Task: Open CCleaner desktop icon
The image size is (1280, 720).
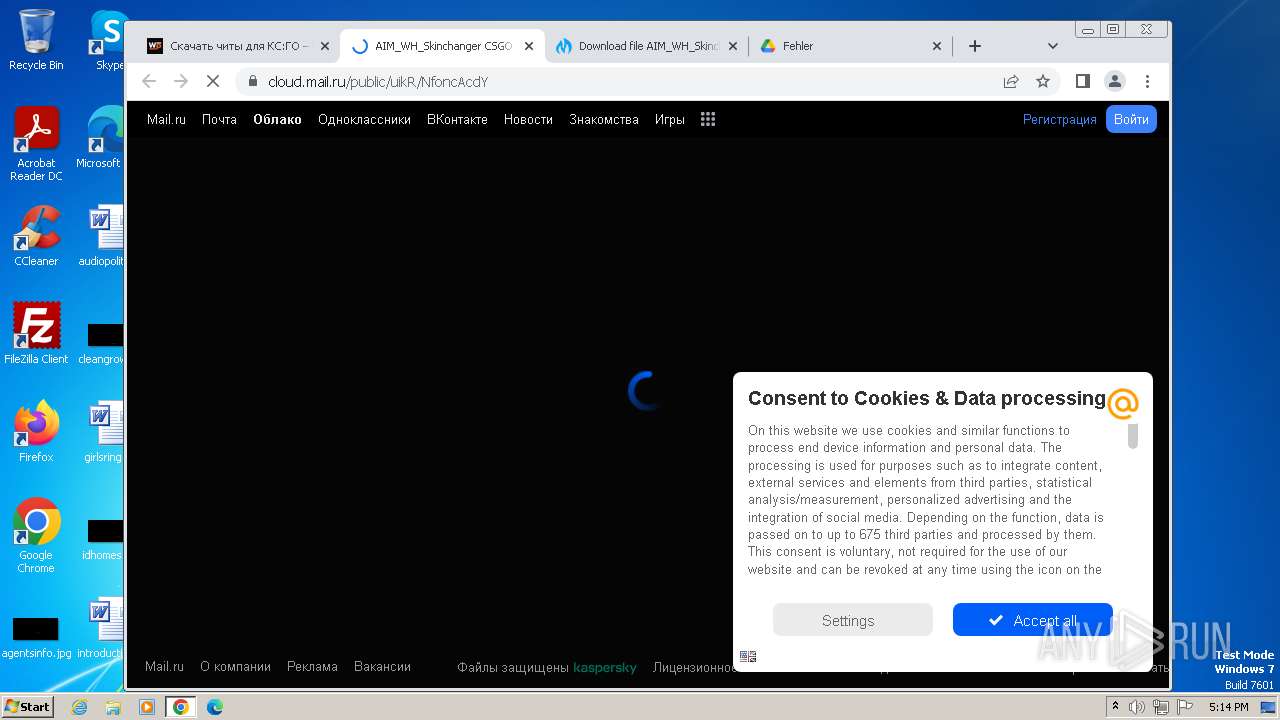Action: coord(36,236)
